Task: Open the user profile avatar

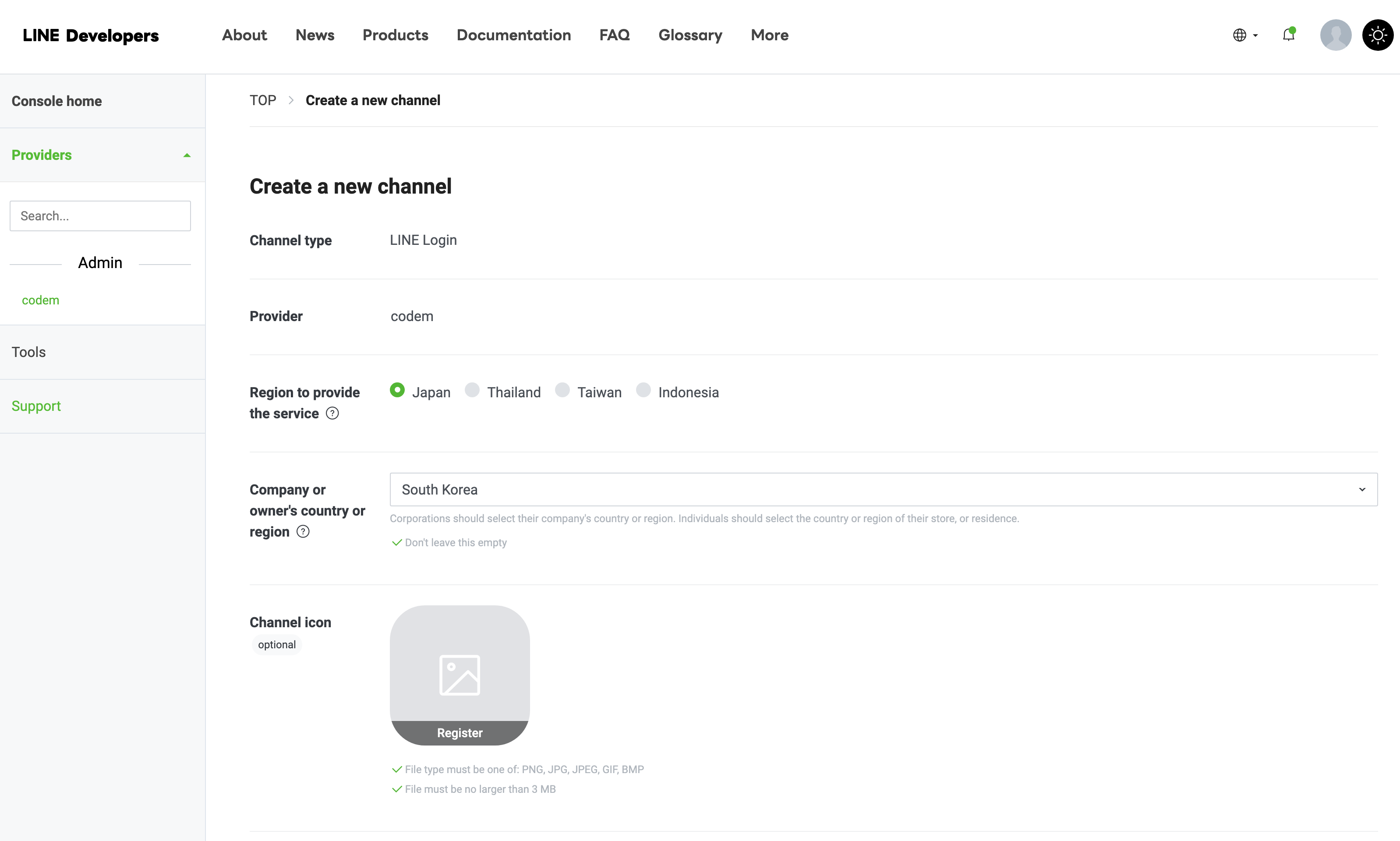Action: [x=1336, y=35]
